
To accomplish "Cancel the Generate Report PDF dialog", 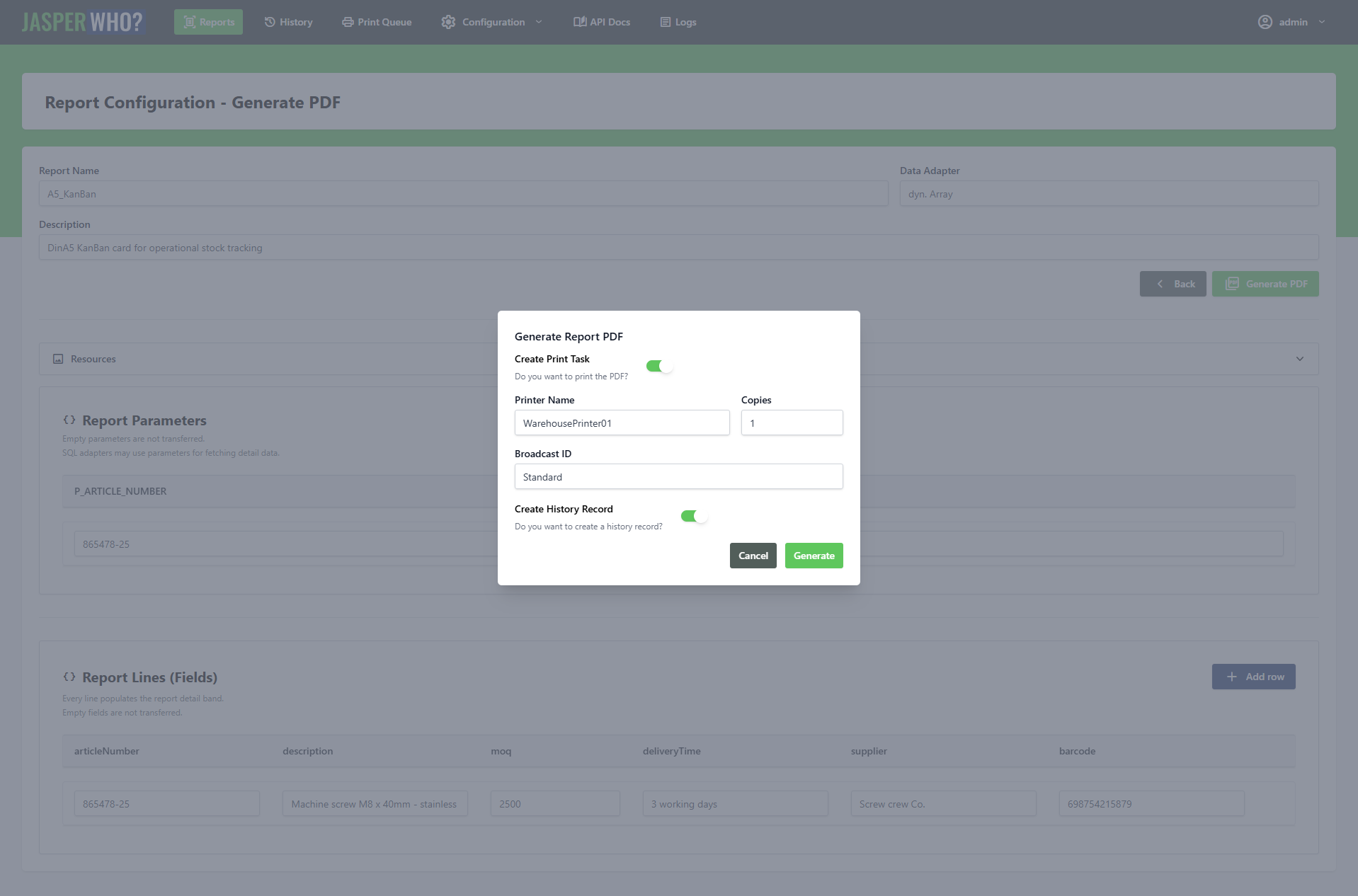I will click(x=753, y=556).
